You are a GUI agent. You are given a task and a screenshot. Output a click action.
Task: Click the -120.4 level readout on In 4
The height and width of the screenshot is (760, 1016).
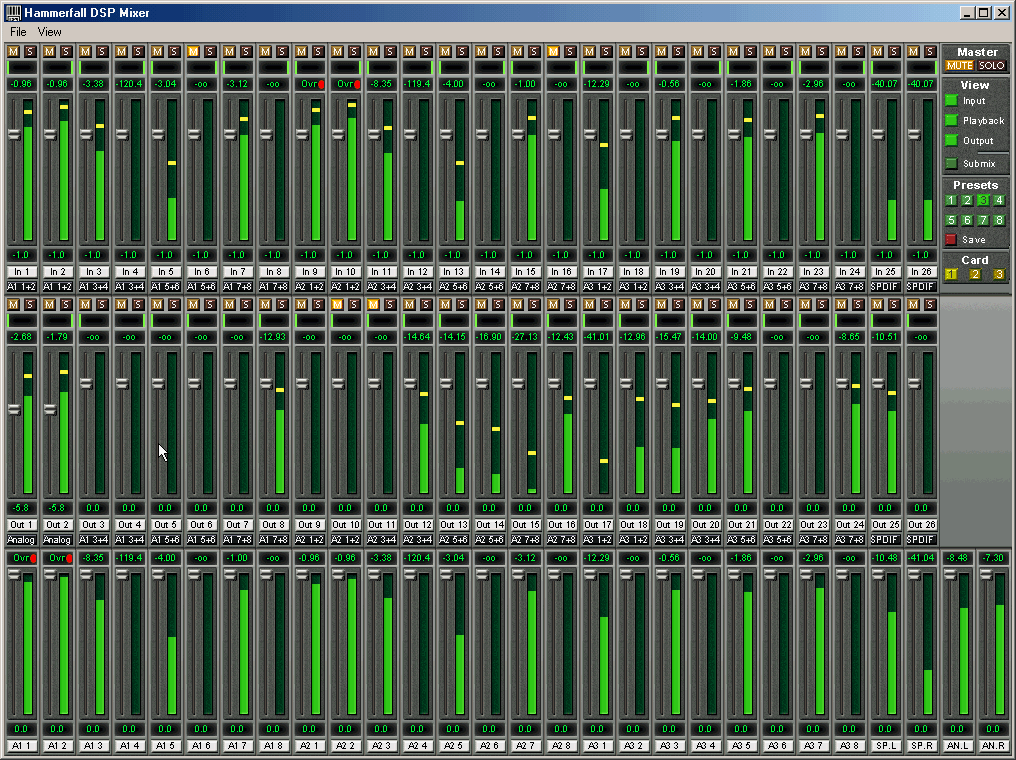(130, 84)
